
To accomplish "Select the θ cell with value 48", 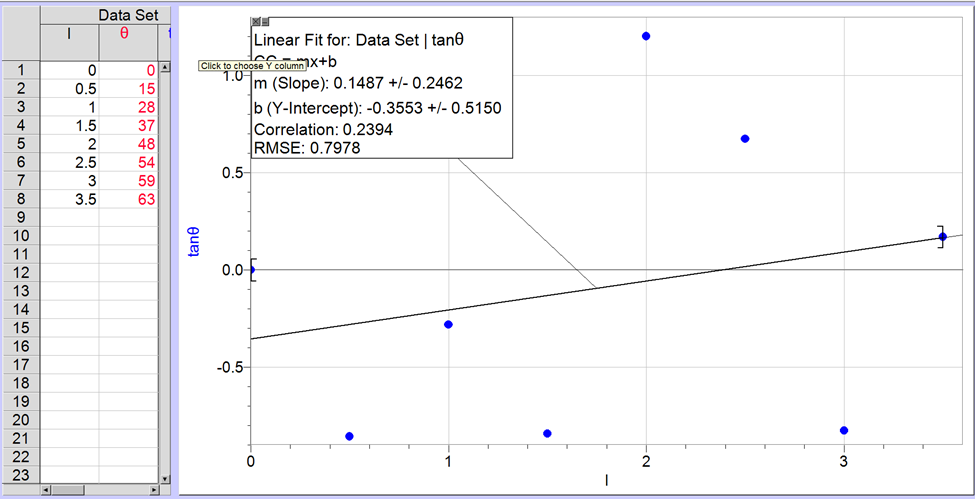I will click(127, 144).
